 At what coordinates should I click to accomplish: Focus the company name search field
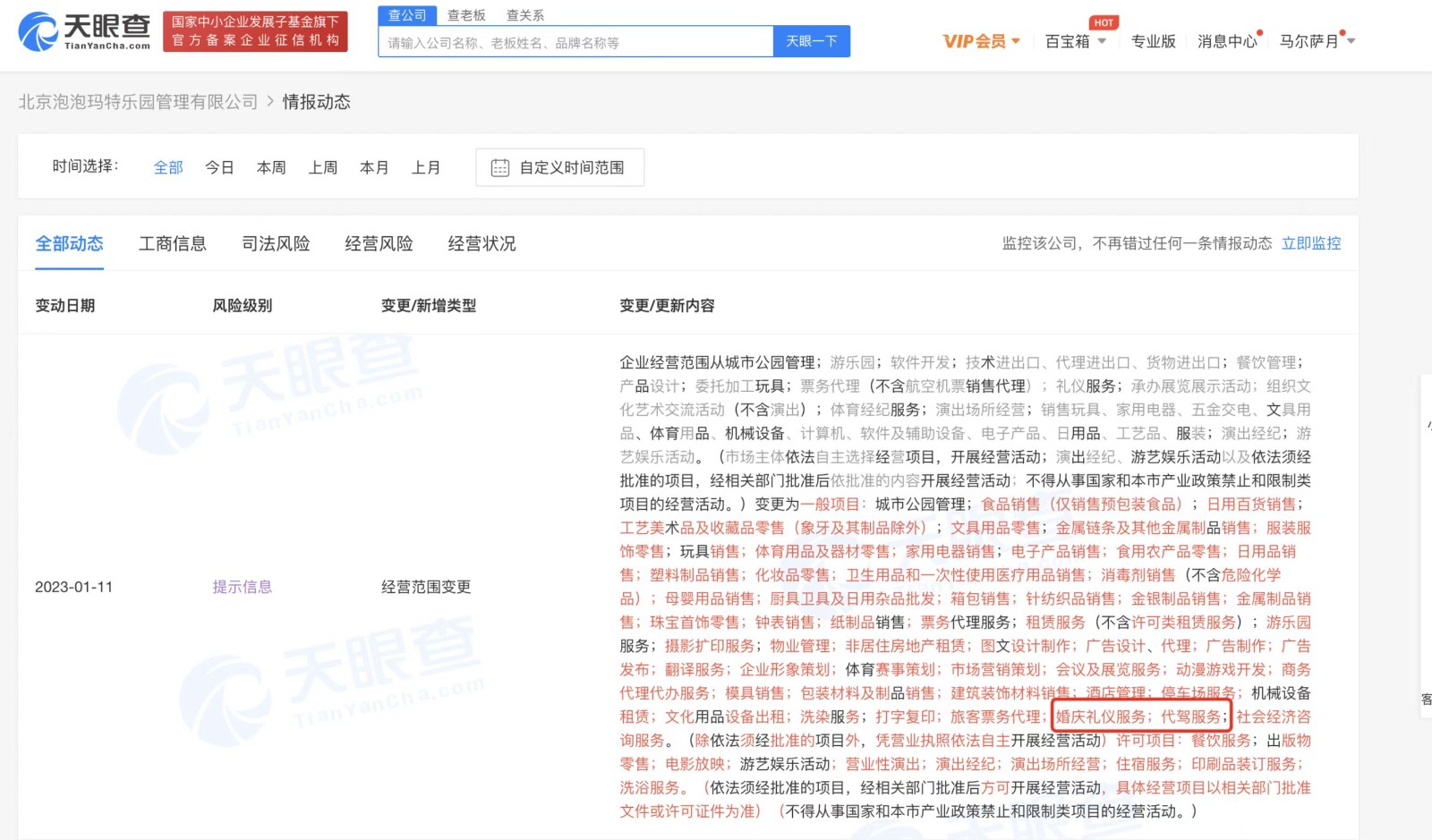point(575,42)
